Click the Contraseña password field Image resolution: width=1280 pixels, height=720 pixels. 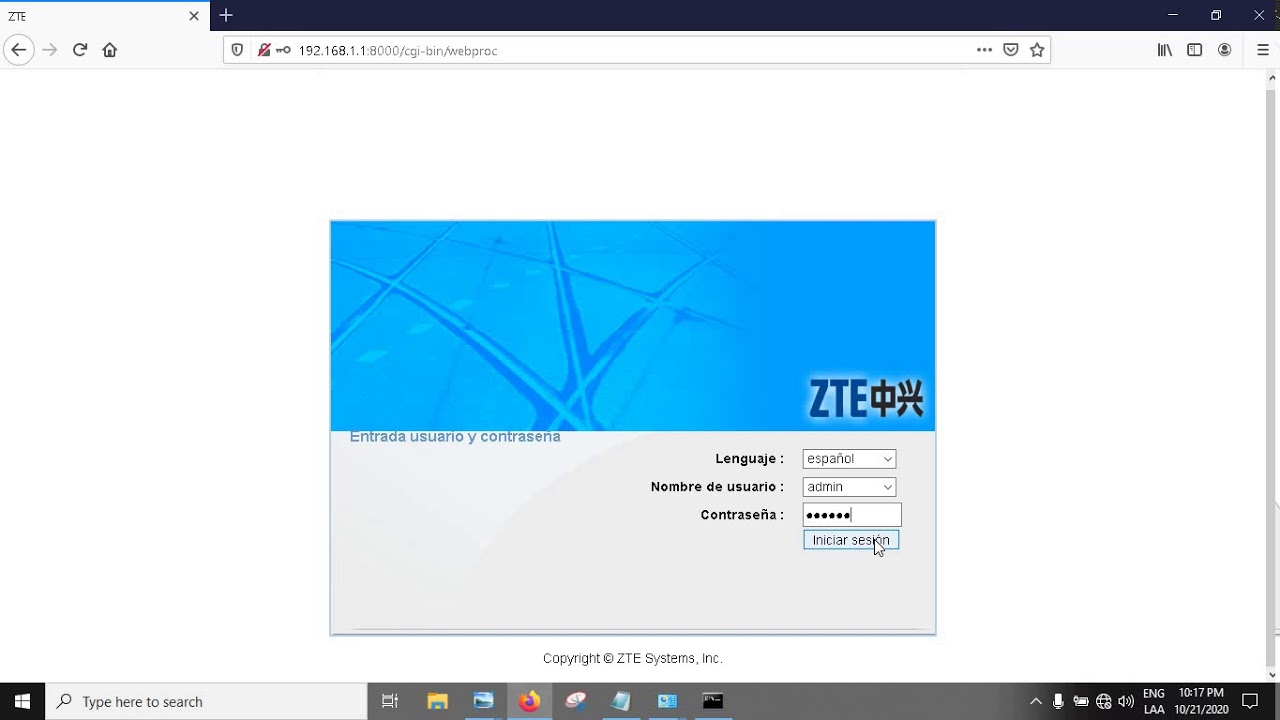point(852,515)
